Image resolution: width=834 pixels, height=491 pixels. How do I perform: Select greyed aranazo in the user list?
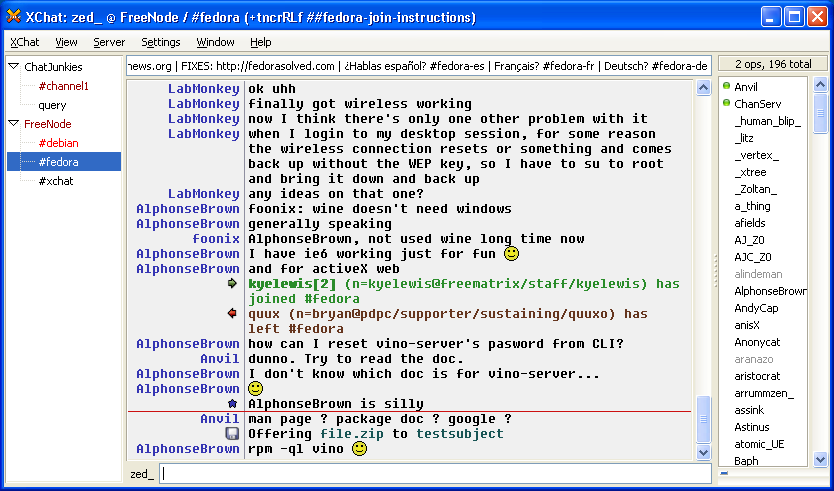pyautogui.click(x=754, y=359)
